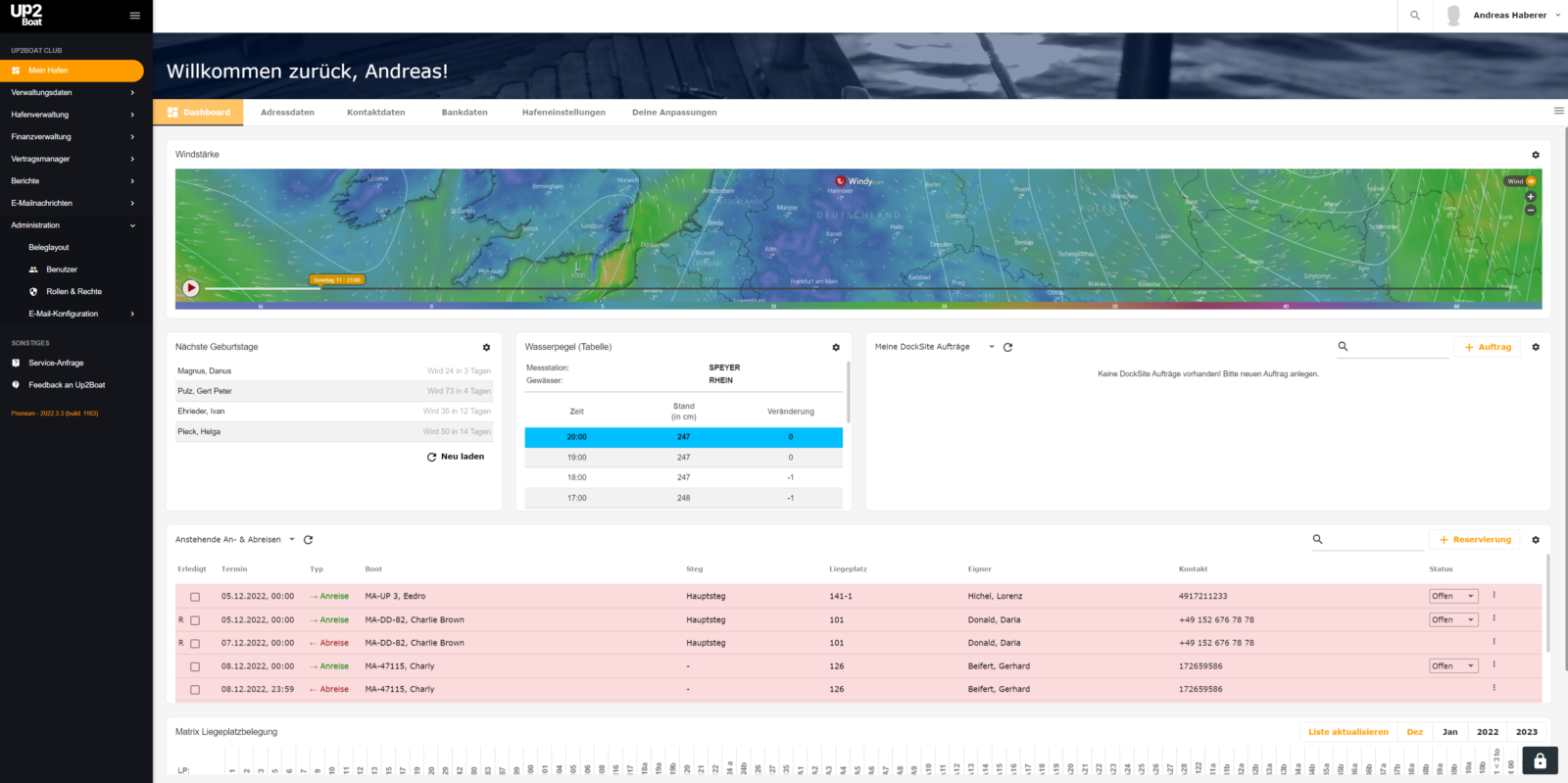Zoom in on the Windy map
Screen dimensions: 1568x783
(1531, 197)
